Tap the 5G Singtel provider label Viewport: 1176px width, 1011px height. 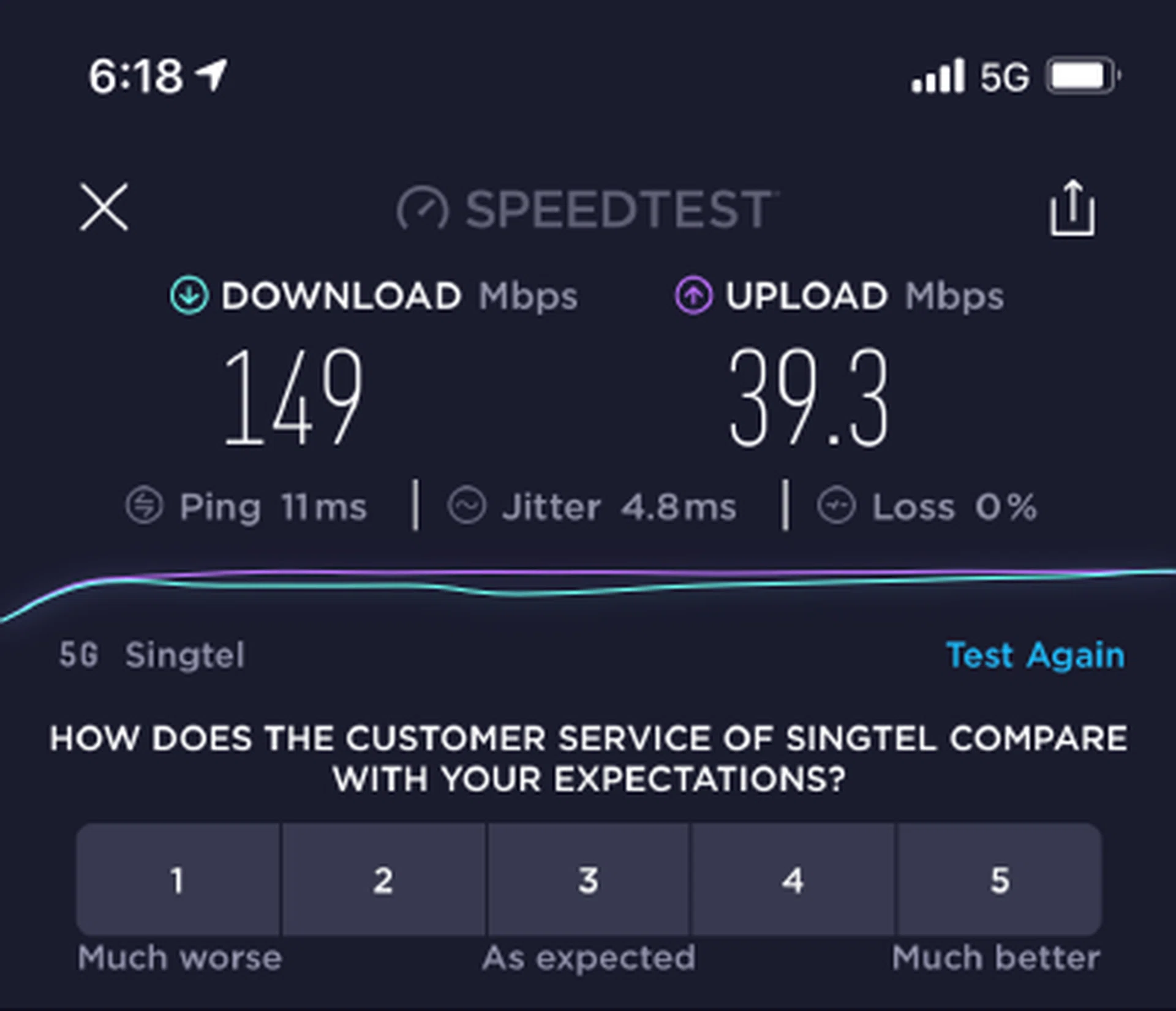coord(152,655)
